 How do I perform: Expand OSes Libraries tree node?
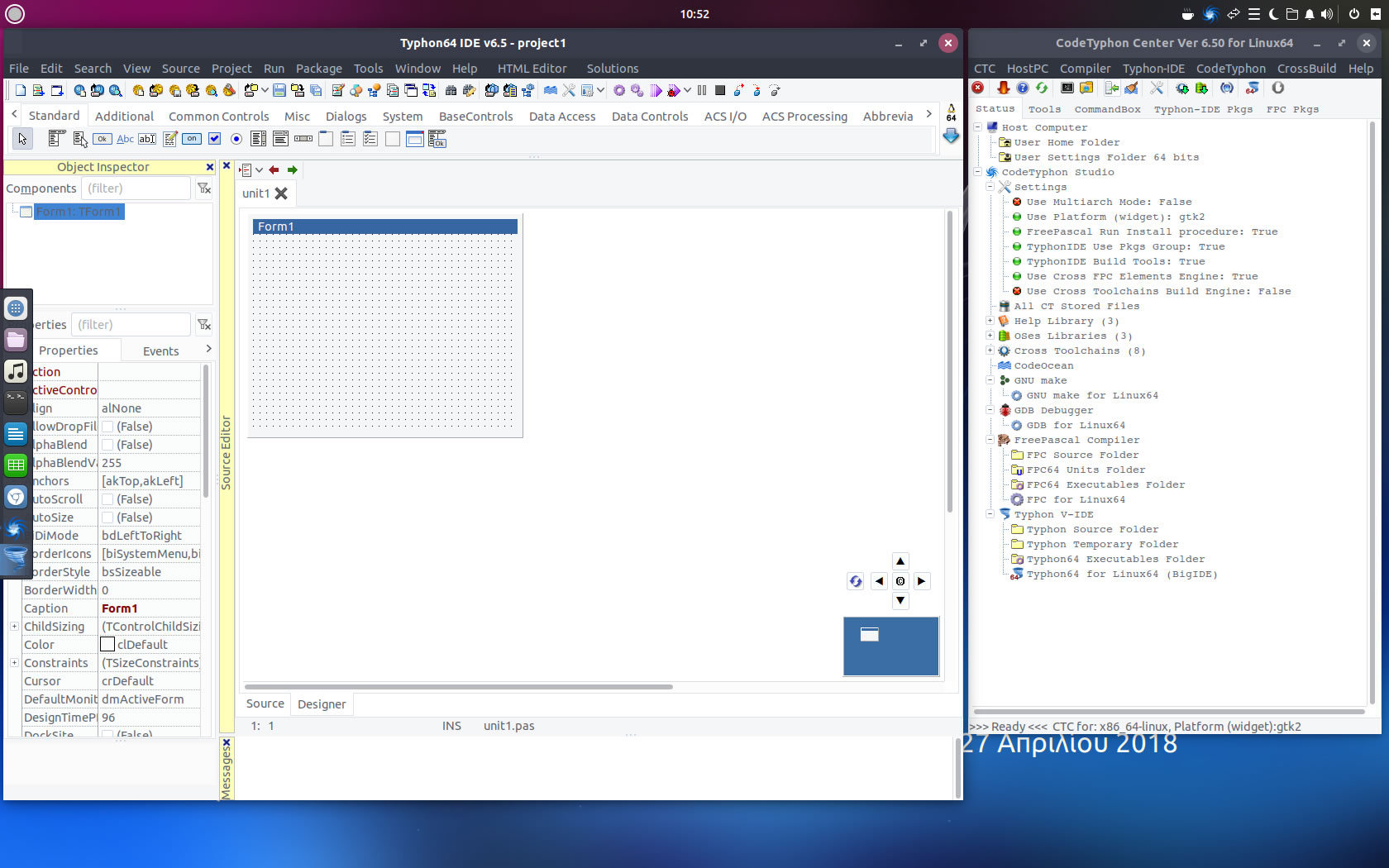tap(990, 336)
